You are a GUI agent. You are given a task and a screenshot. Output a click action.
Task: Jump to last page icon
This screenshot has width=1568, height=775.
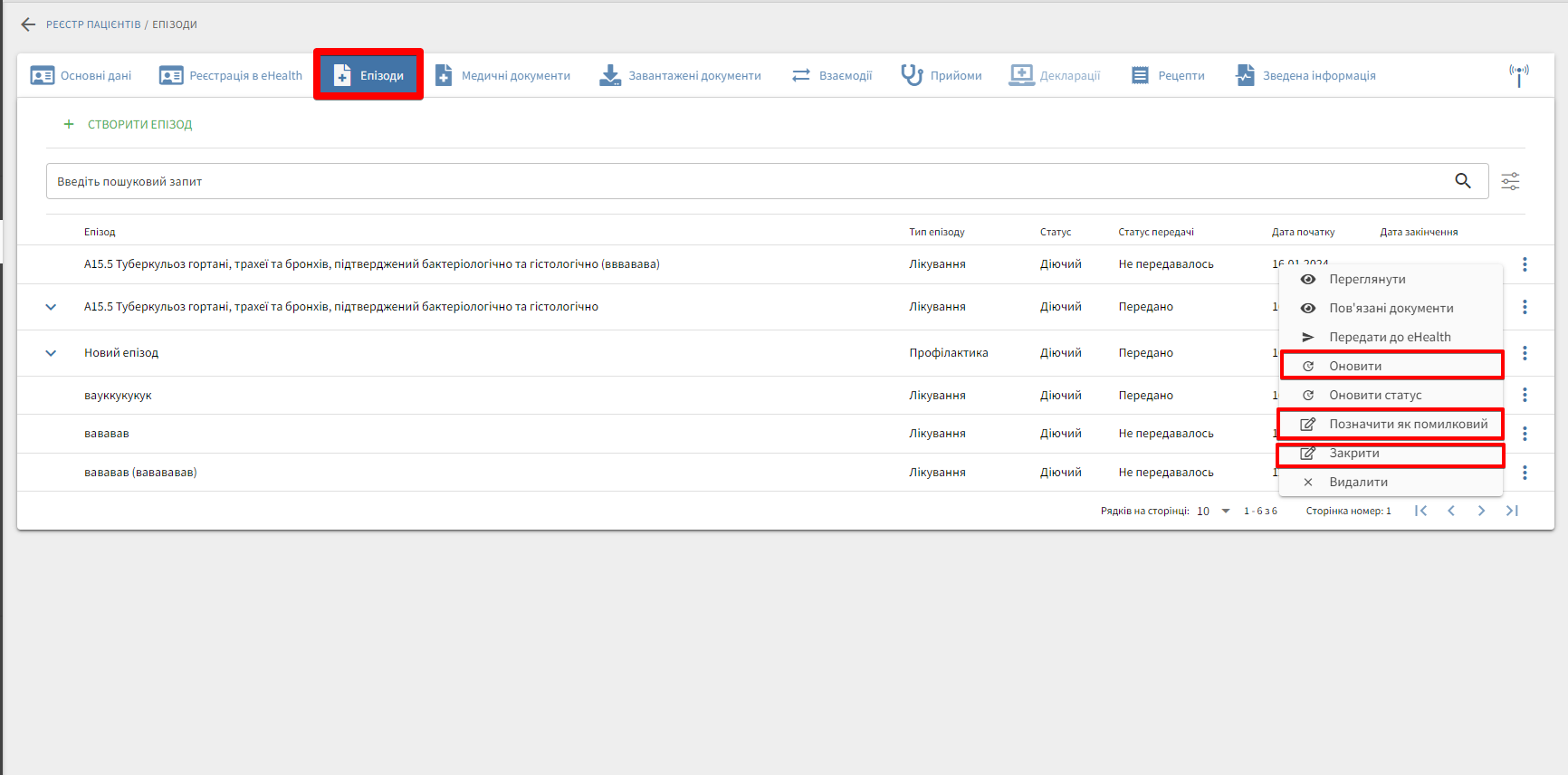(x=1512, y=511)
